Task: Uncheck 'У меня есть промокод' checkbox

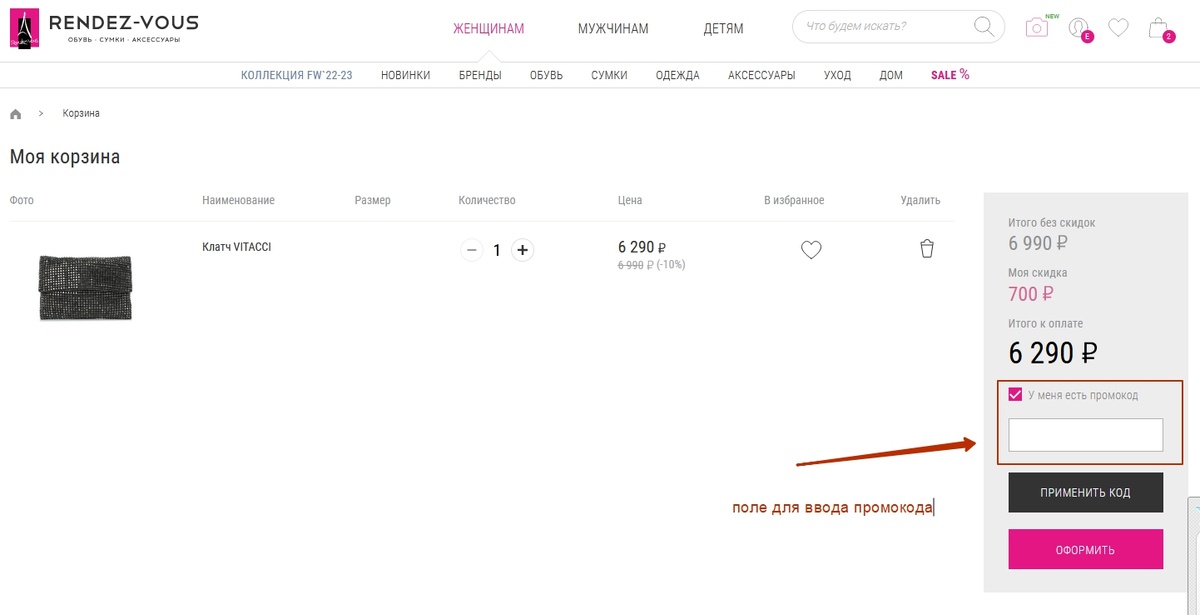Action: 1016,395
